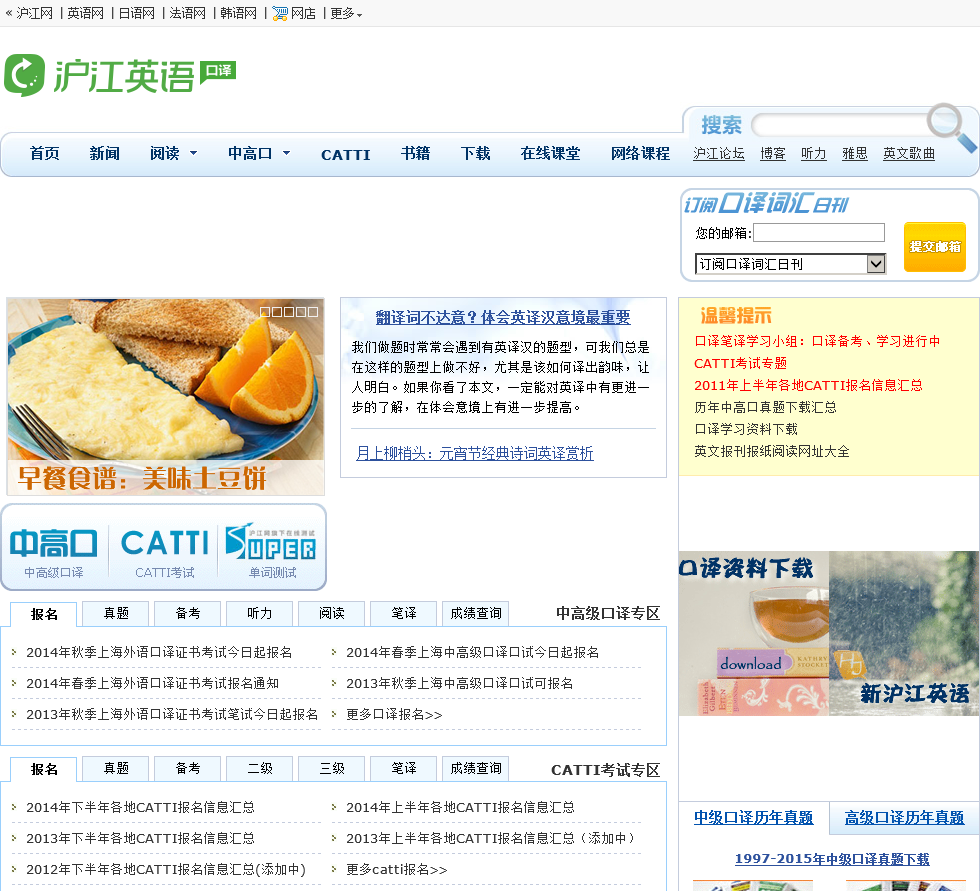This screenshot has width=980, height=891.
Task: Select 笔译 tab in CATTI考试专区
Action: click(x=404, y=769)
